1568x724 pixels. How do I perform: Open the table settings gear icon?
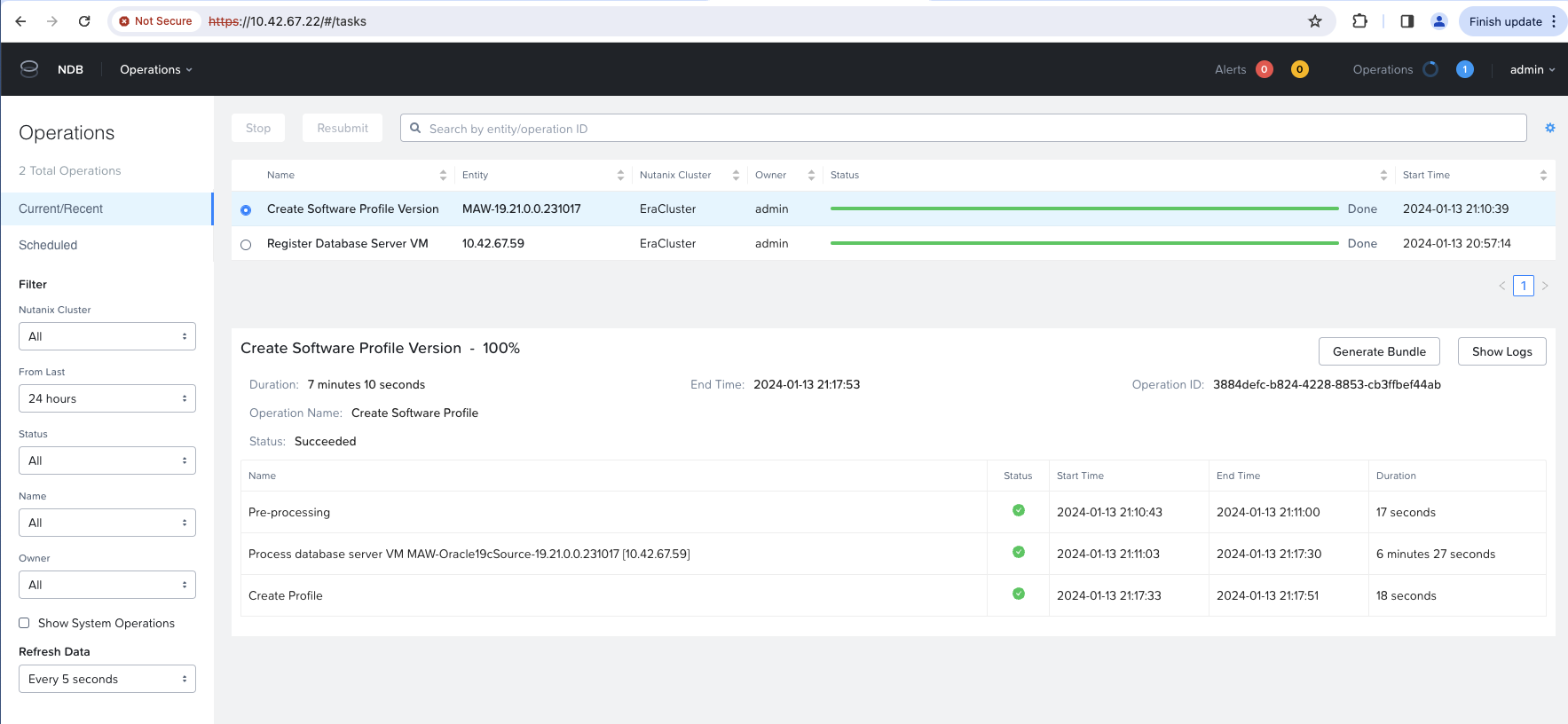(x=1549, y=128)
